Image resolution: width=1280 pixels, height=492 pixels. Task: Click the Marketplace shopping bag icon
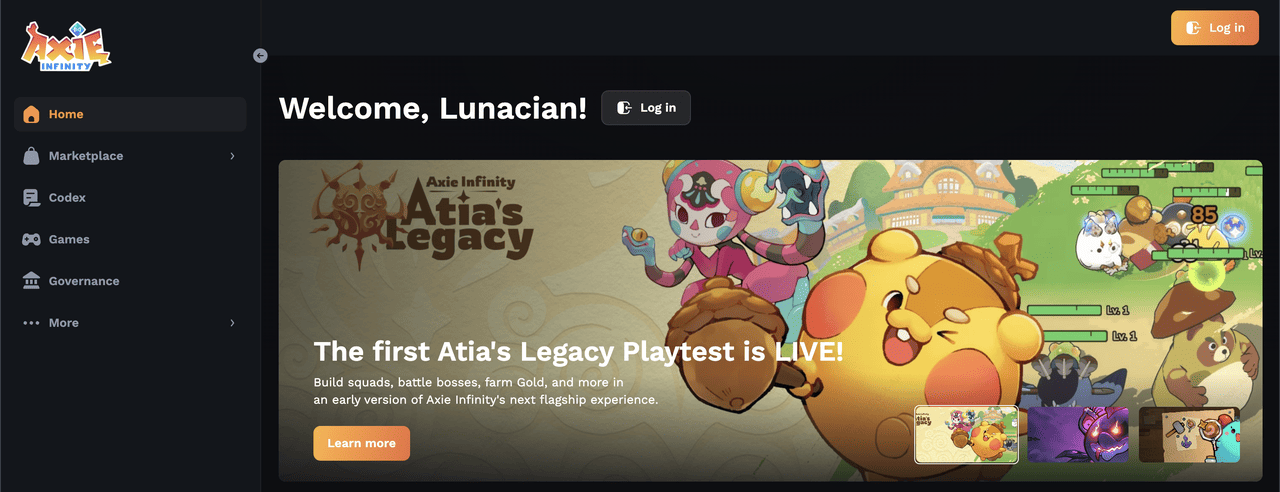coord(31,156)
